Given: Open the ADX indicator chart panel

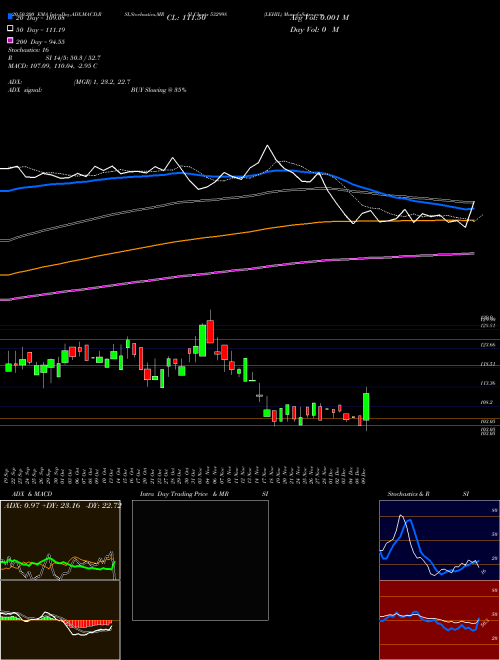Looking at the screenshot, I should pyautogui.click(x=60, y=540).
